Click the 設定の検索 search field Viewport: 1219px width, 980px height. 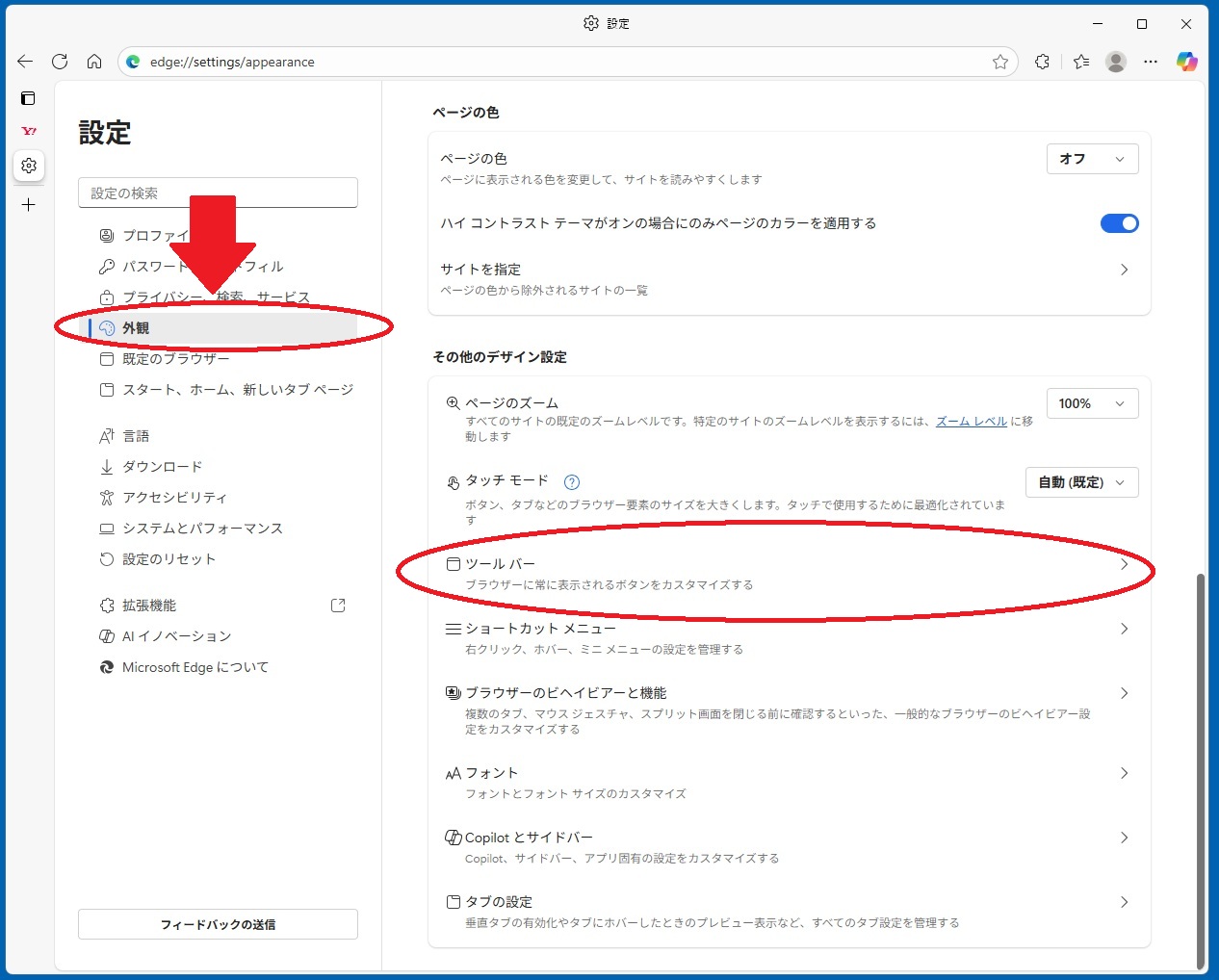(218, 193)
